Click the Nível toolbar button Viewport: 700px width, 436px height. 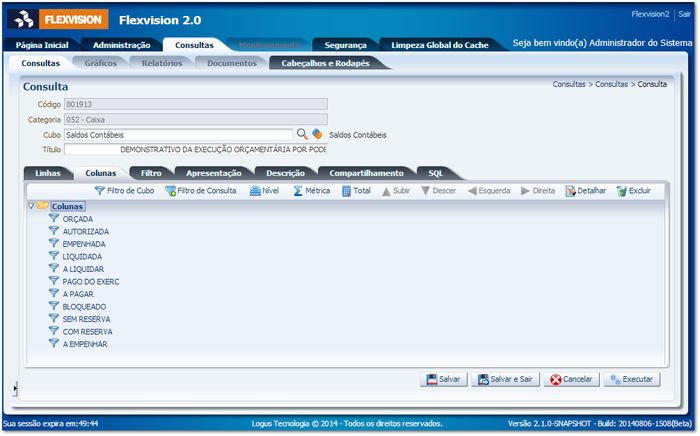coord(255,190)
